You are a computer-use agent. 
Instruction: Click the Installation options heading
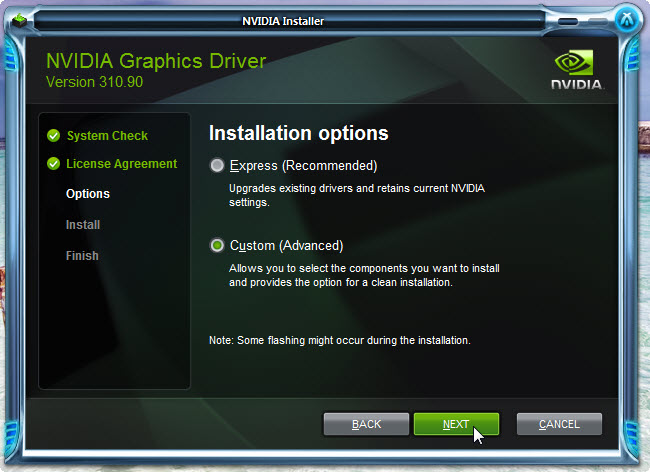click(x=299, y=133)
